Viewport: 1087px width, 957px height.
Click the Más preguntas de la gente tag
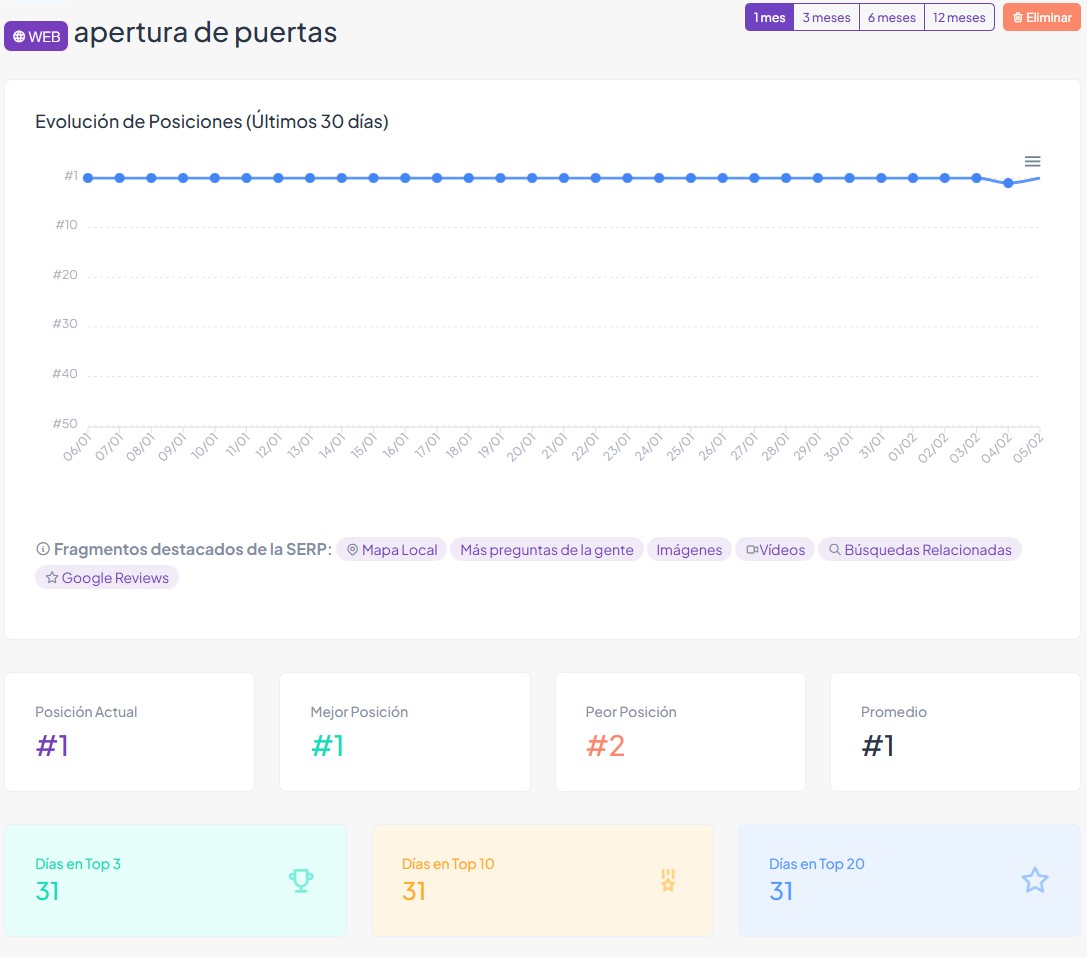pyautogui.click(x=546, y=550)
